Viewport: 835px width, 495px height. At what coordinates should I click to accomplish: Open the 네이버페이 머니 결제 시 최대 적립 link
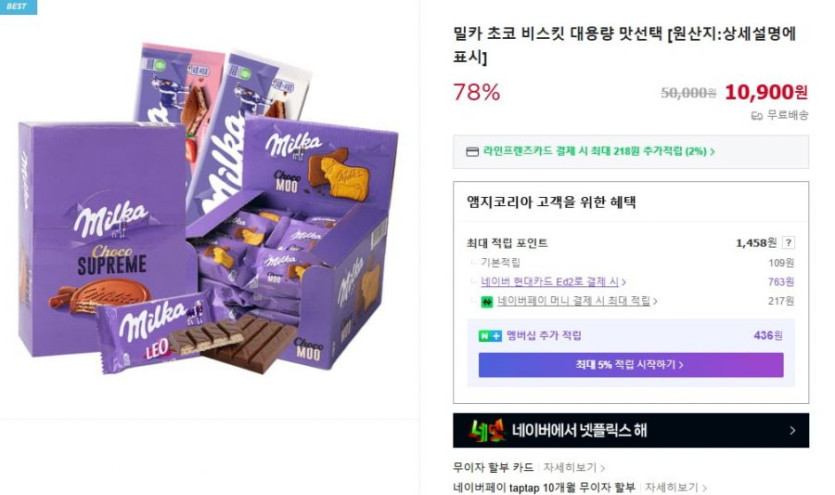point(577,301)
